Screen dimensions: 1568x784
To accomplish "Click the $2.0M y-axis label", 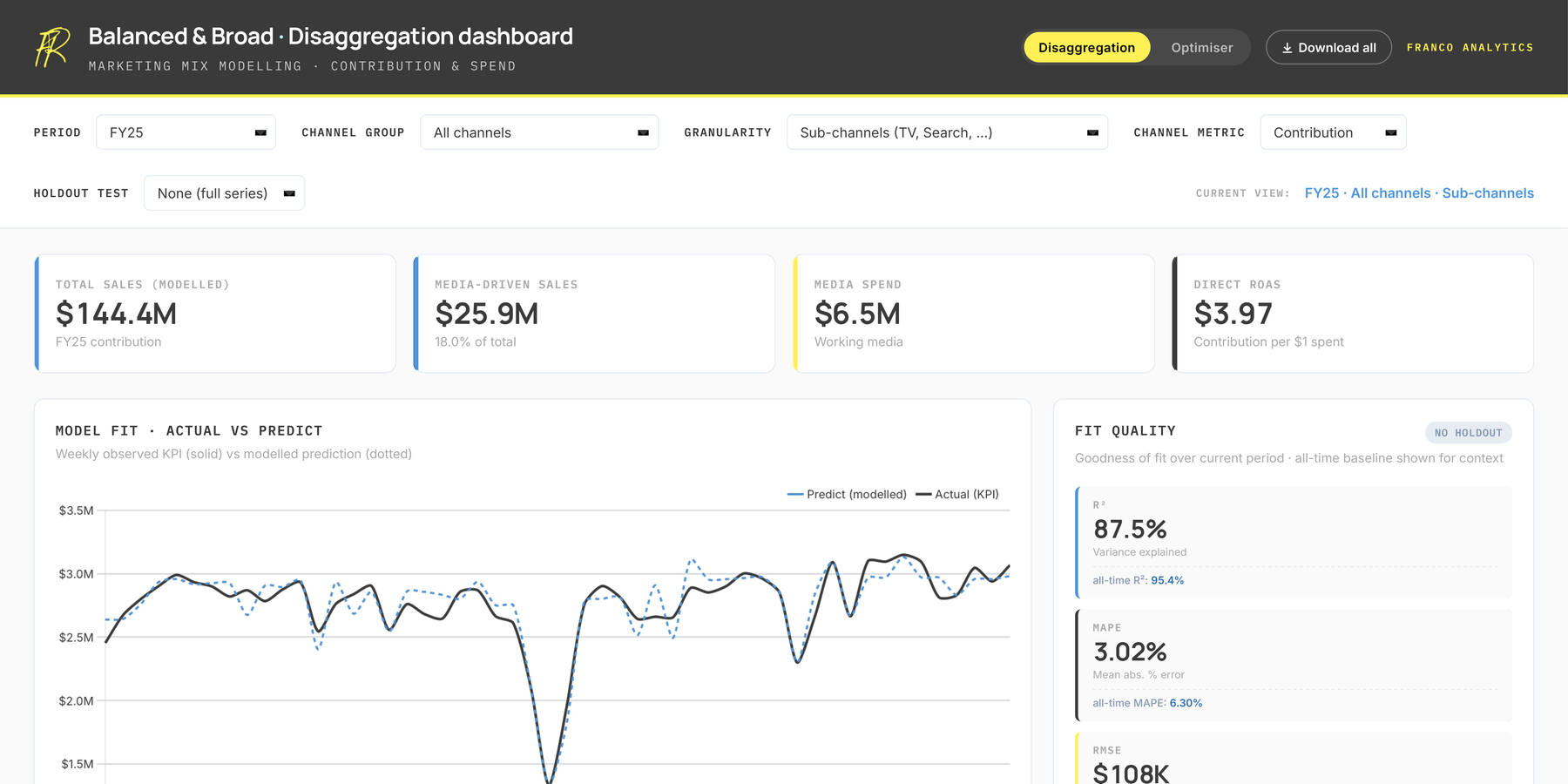I will point(76,700).
